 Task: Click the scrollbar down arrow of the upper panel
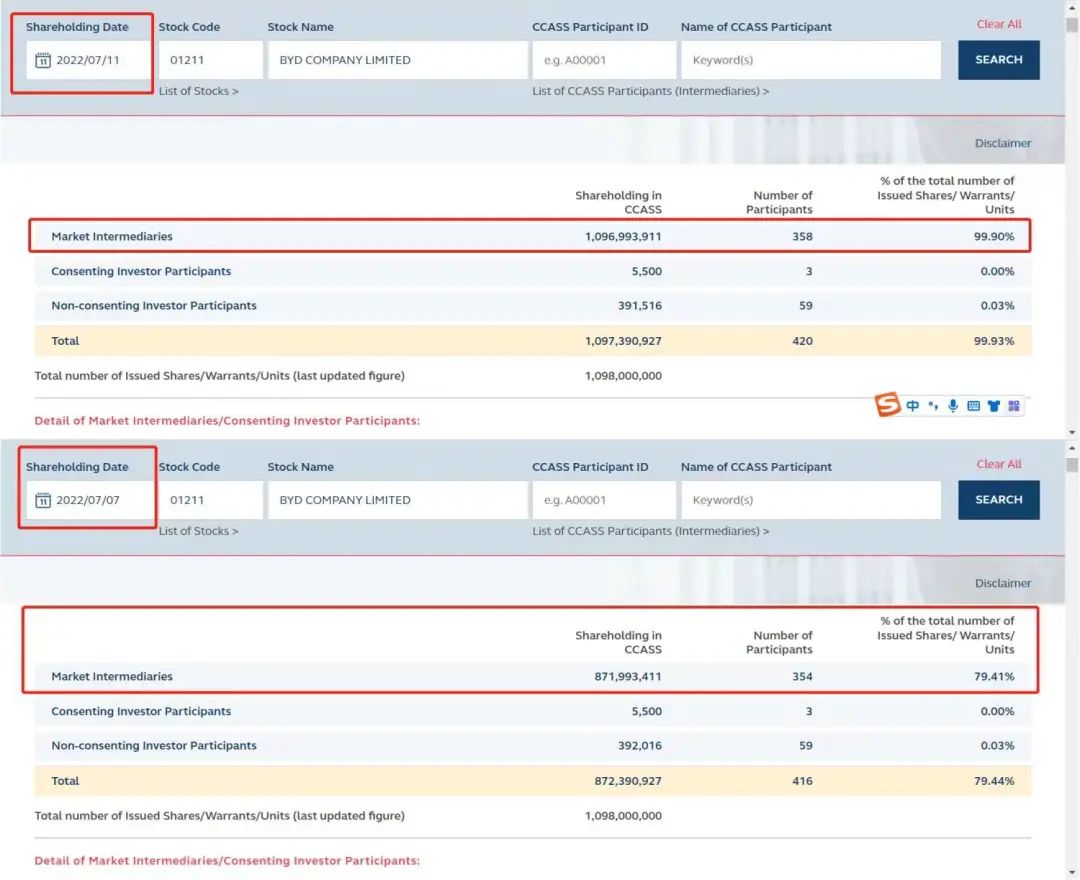[x=1072, y=432]
